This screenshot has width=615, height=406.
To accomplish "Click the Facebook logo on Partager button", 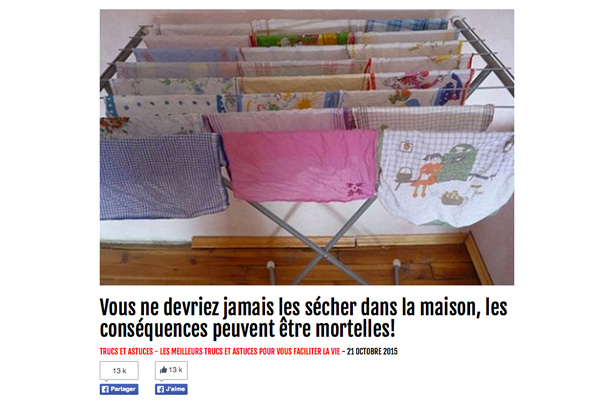I will [105, 389].
